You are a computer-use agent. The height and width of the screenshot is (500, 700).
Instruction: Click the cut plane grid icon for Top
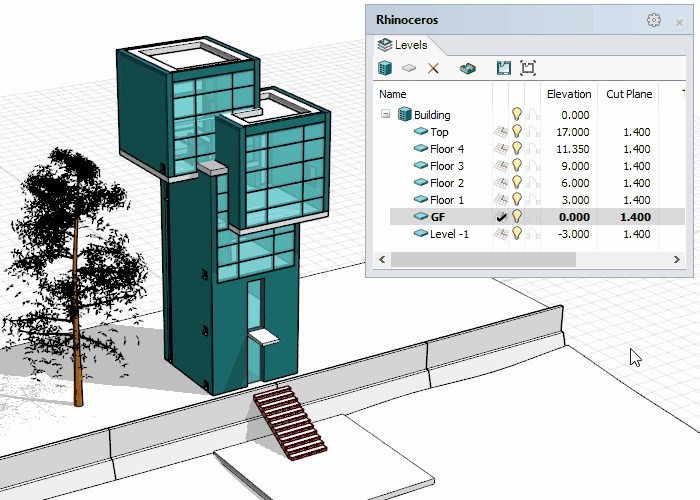pyautogui.click(x=501, y=132)
